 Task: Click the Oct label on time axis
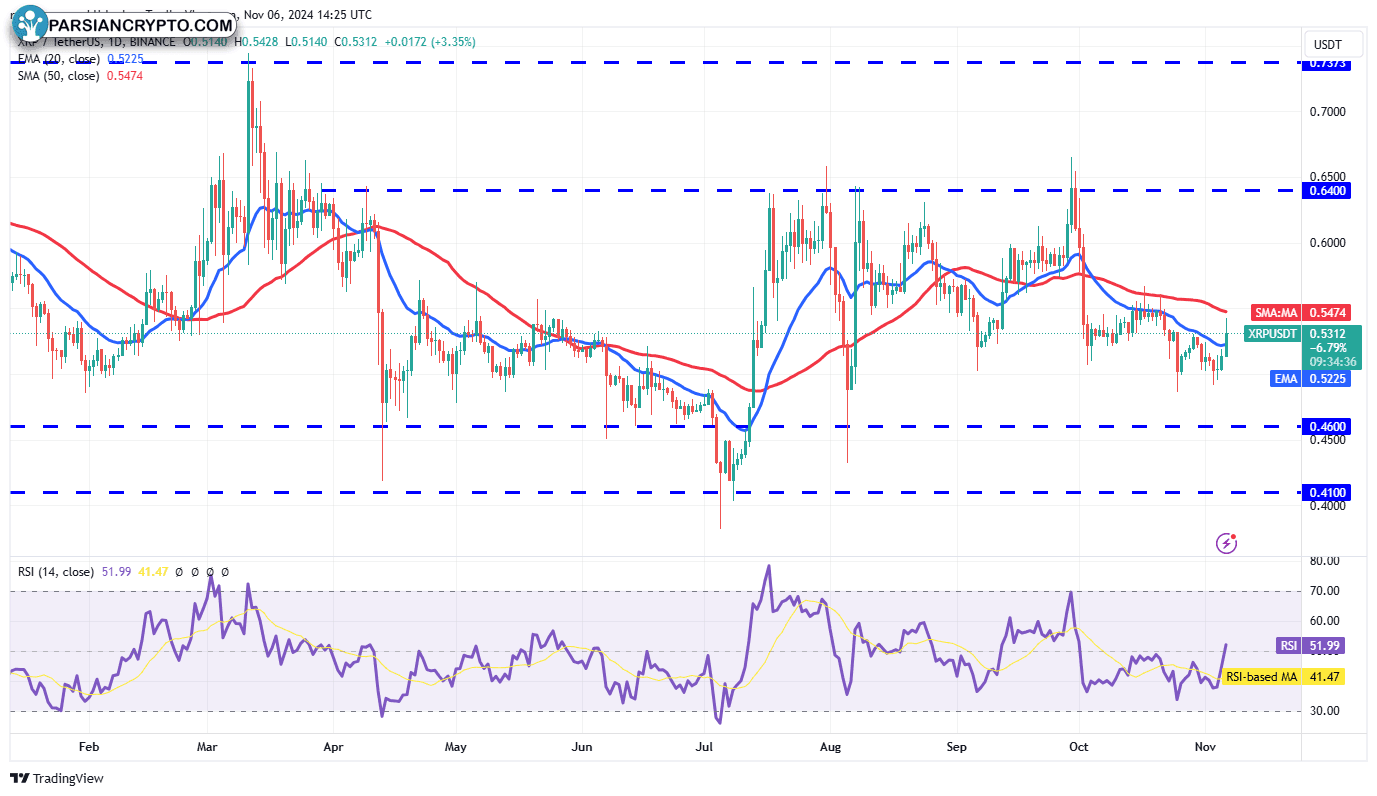click(1078, 747)
